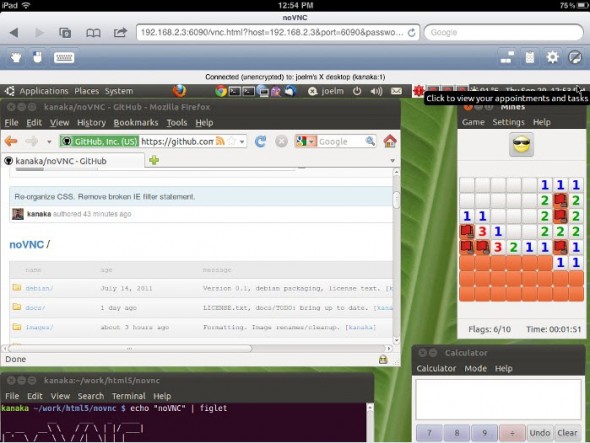Toggle the noVNC mouse button icon
The image size is (590, 443).
[x=37, y=58]
